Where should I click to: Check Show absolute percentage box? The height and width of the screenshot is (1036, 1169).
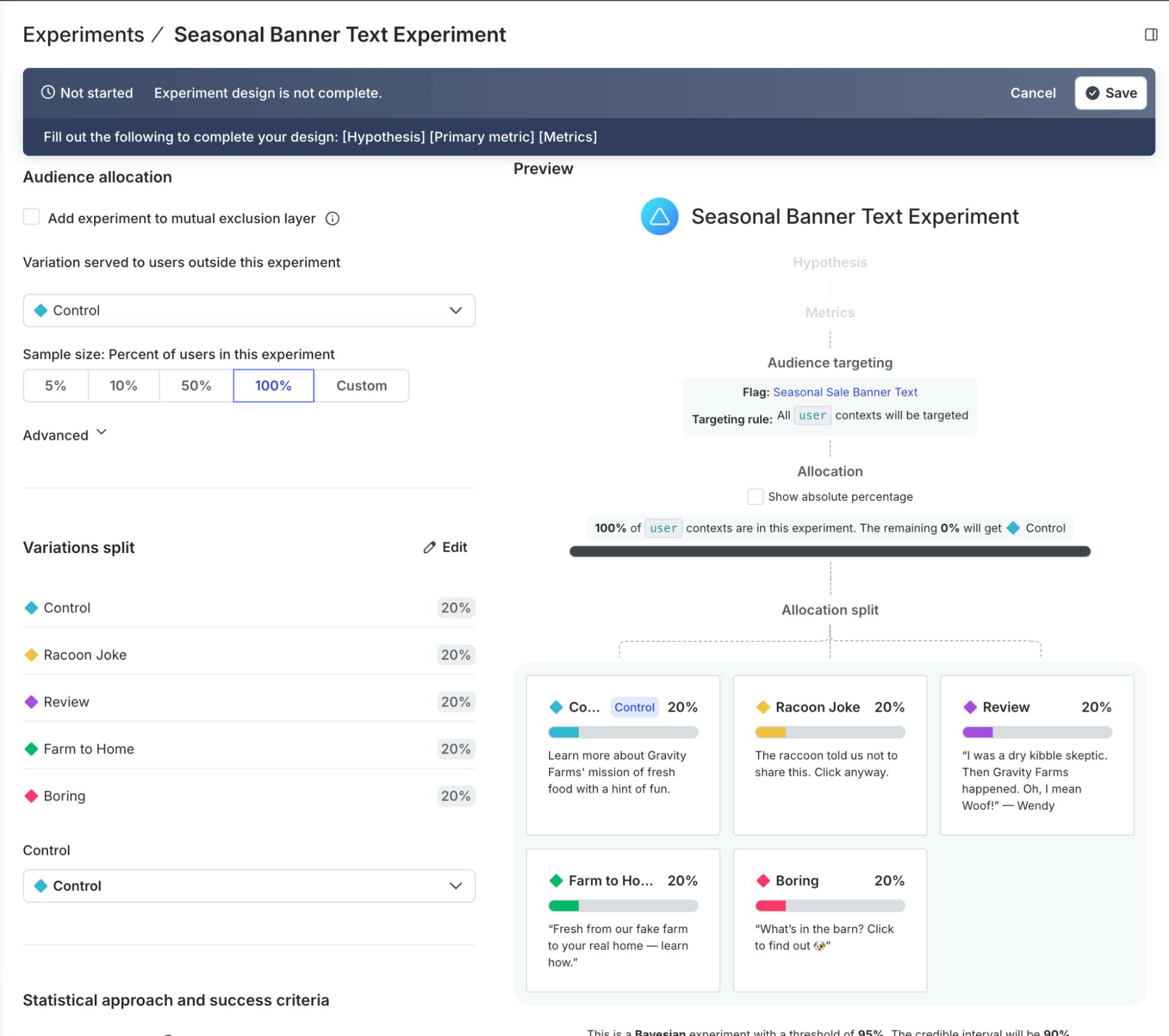point(755,496)
